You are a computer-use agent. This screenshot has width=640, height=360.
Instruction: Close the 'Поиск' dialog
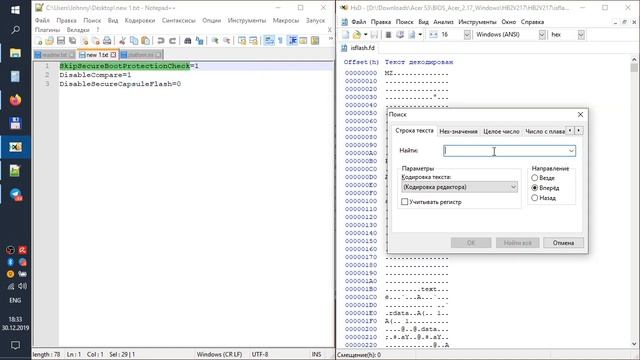click(x=580, y=115)
